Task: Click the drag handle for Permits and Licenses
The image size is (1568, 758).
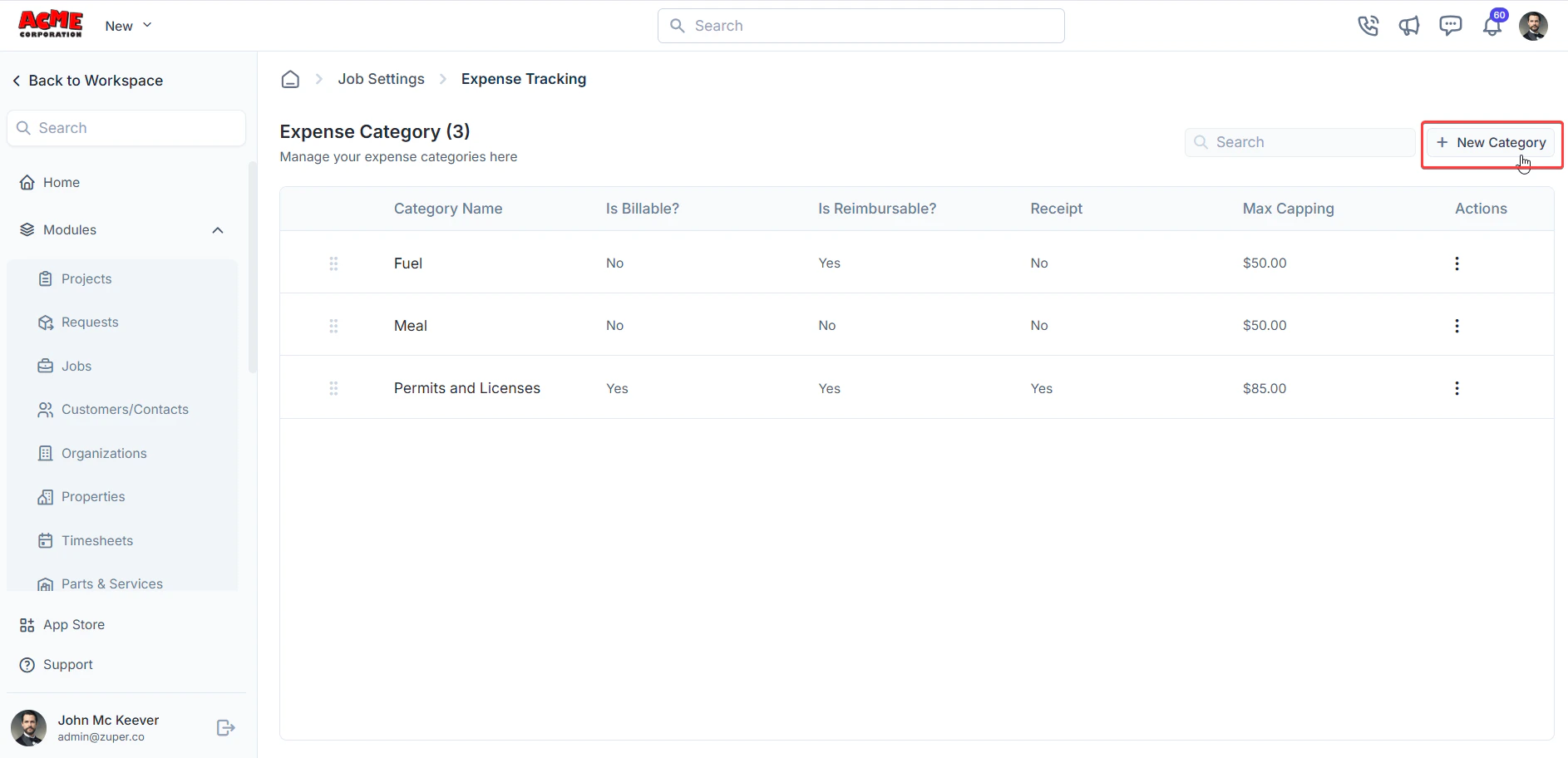Action: [333, 388]
